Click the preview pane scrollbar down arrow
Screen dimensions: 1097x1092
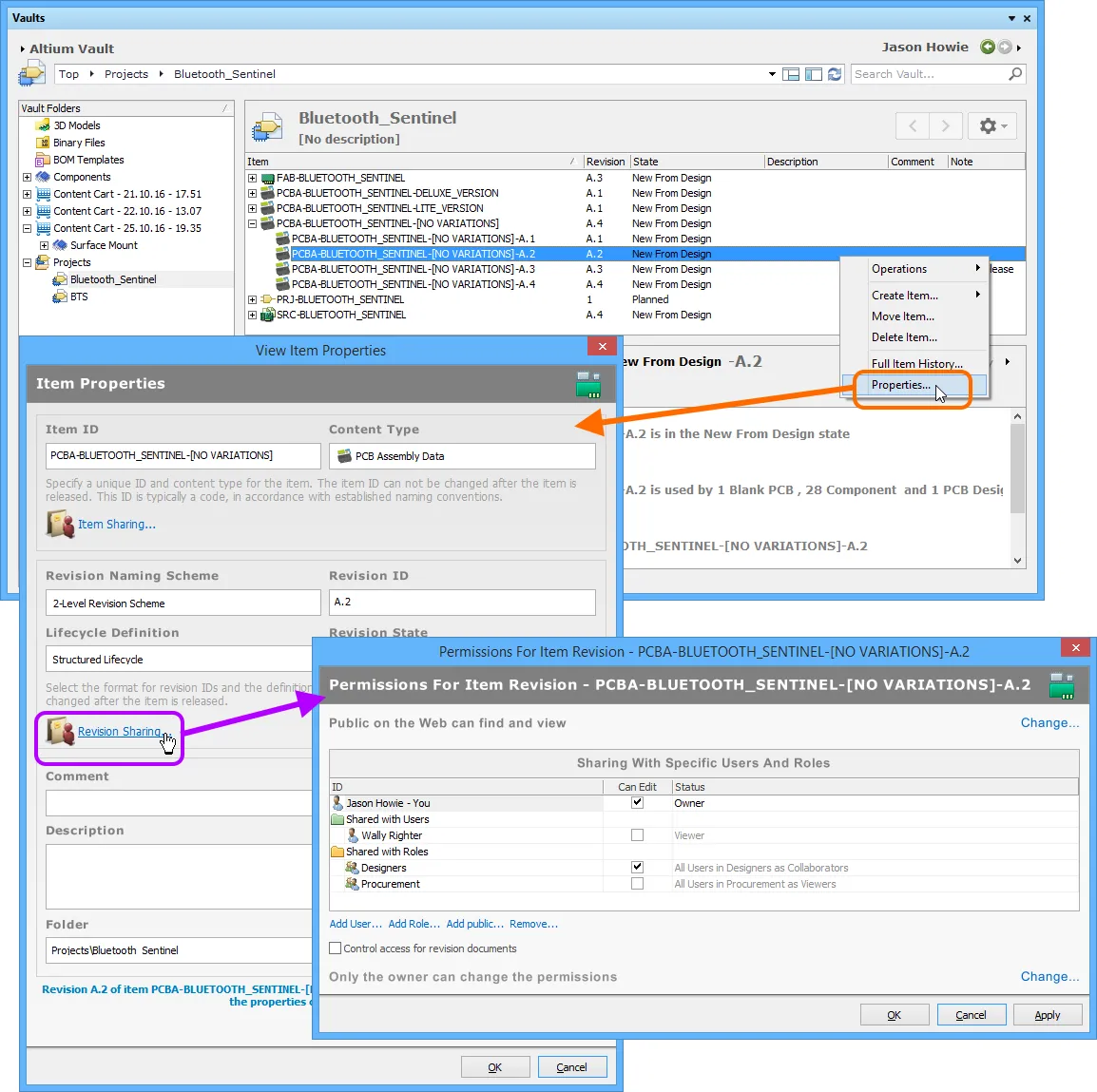tap(1017, 561)
